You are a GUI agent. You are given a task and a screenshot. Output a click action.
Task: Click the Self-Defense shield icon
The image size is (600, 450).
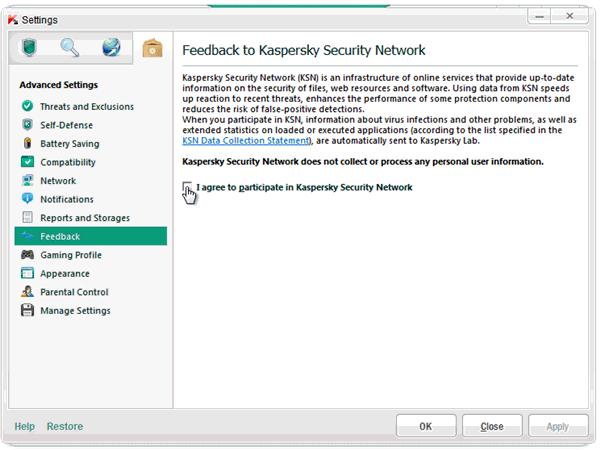tap(27, 125)
